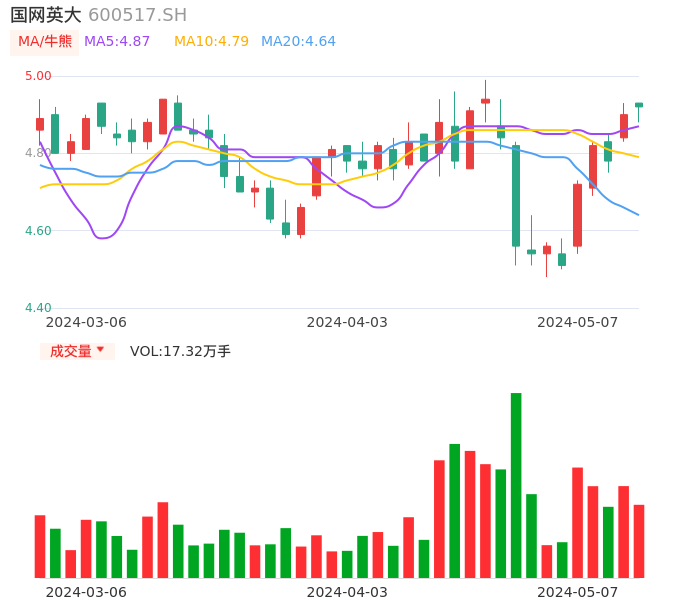Click the 2024-05-07 date under the price chart

(578, 322)
